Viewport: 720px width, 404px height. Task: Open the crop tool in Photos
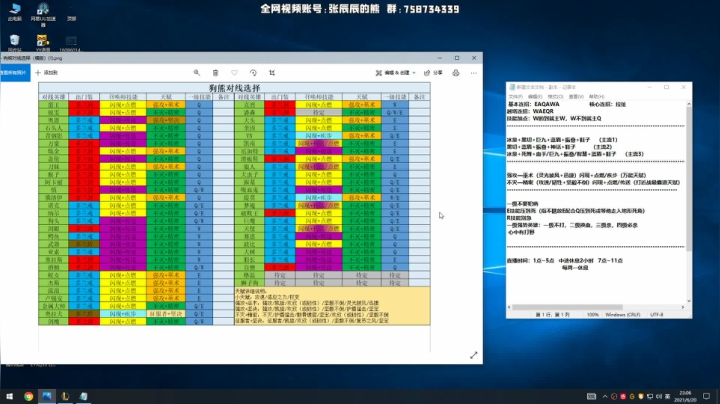coord(272,73)
